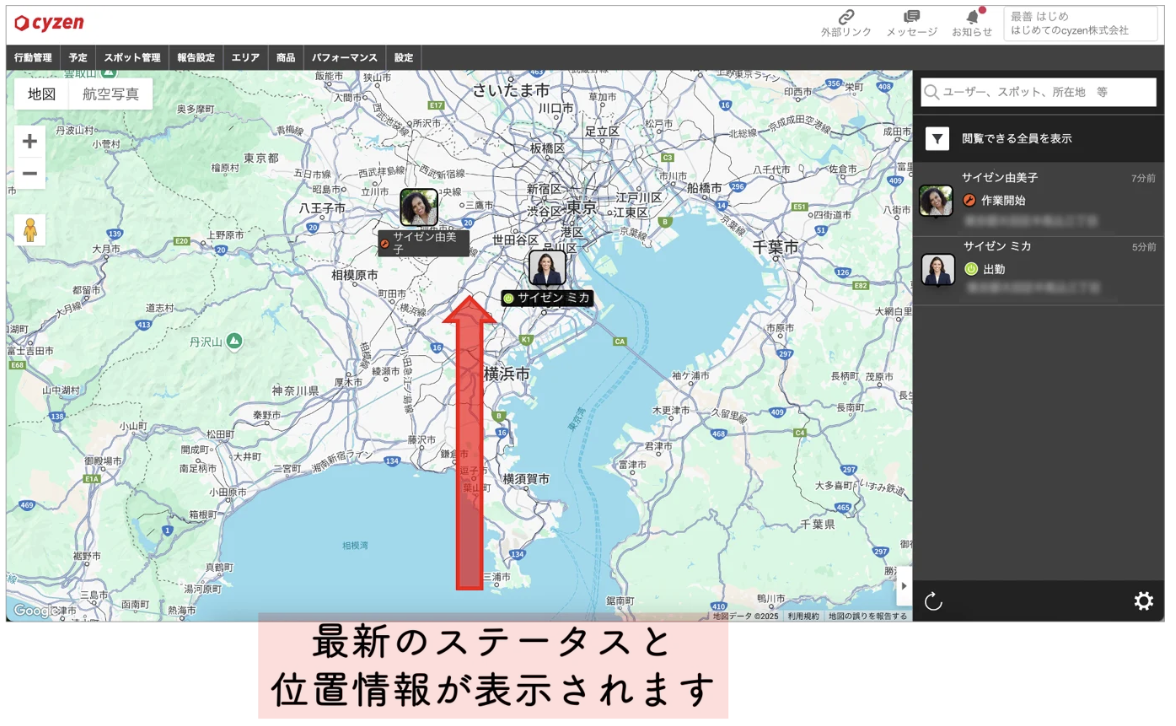Viewport: 1176px width, 726px height.
Task: Click the filter funnel icon
Action: point(938,139)
